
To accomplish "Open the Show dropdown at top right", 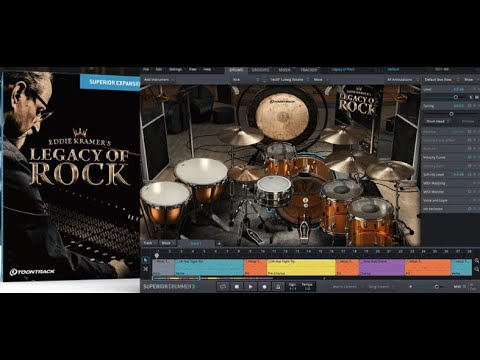I will [x=471, y=80].
